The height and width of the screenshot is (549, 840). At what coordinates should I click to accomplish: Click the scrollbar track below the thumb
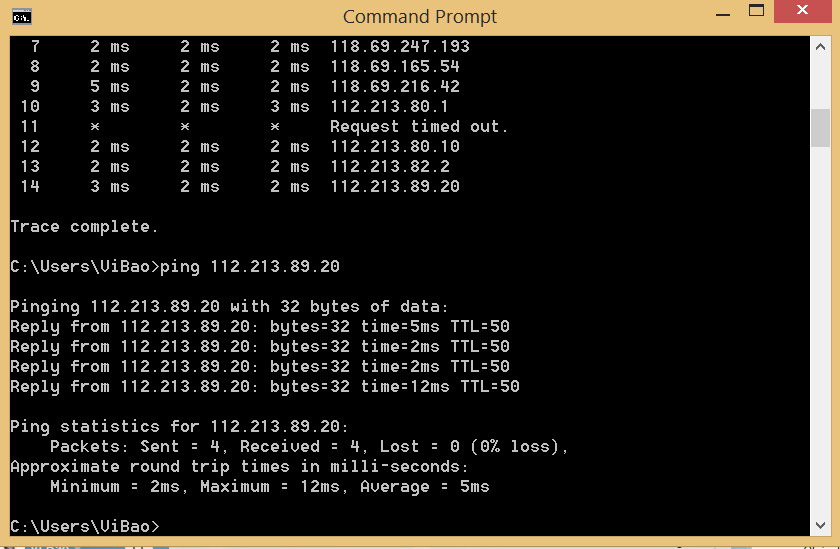tap(820, 331)
